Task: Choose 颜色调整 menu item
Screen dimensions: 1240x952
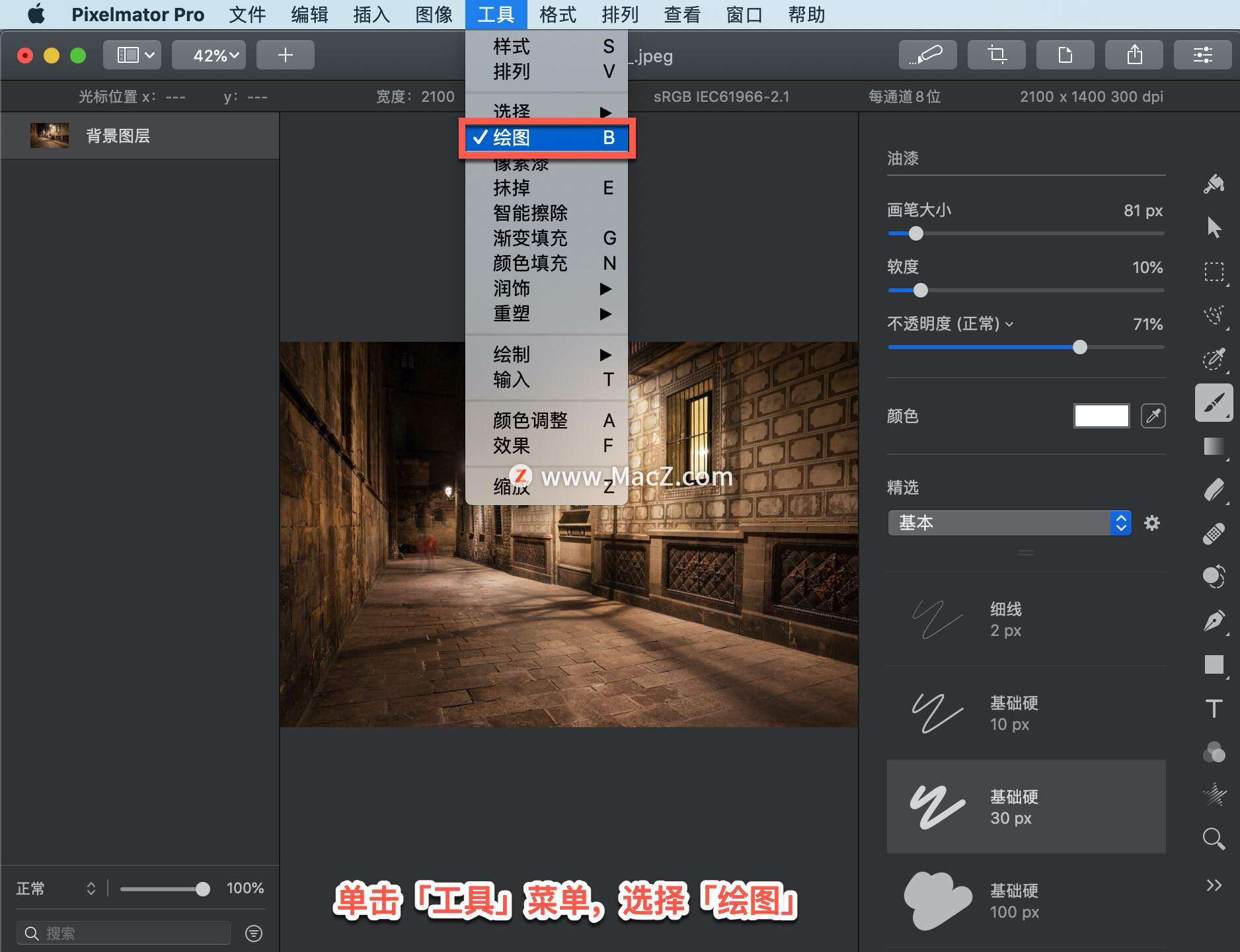Action: tap(546, 420)
